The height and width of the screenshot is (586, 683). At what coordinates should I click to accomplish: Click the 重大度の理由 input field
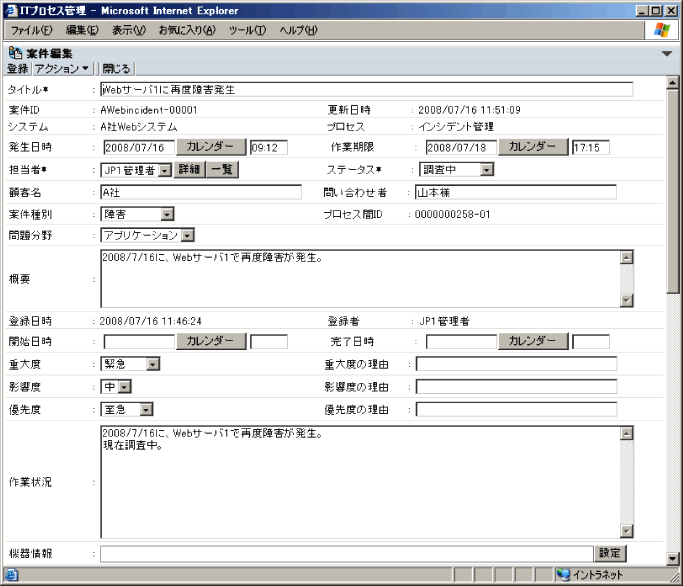[x=516, y=364]
